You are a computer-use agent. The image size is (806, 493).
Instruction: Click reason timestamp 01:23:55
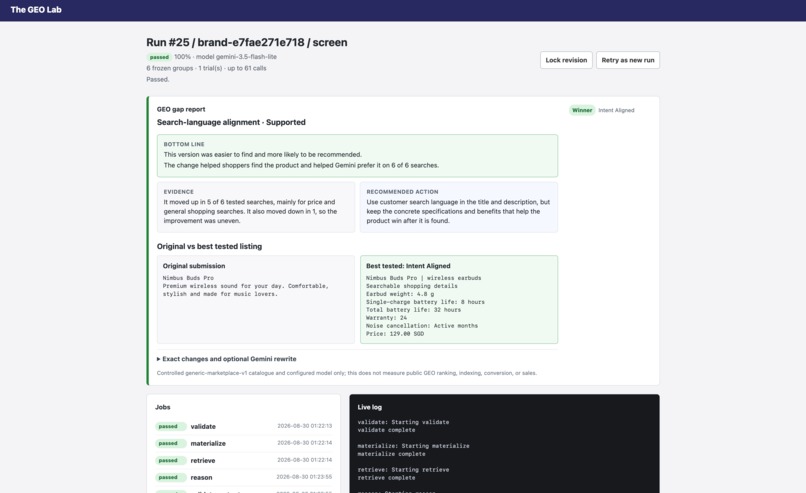click(x=304, y=477)
